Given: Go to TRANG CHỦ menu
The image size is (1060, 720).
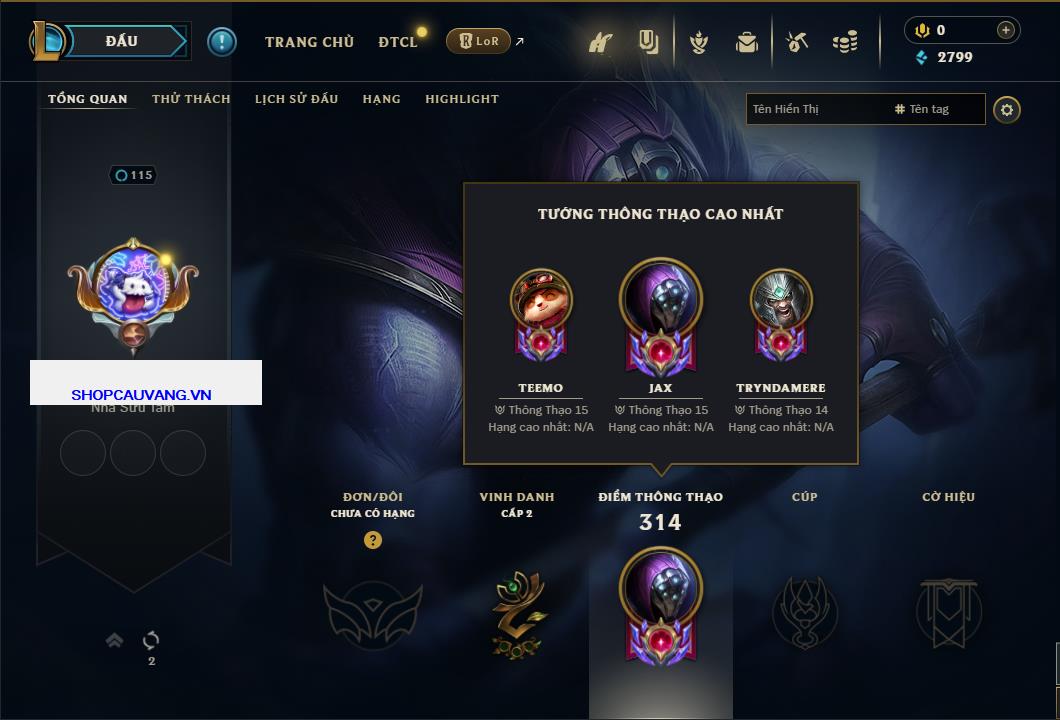Looking at the screenshot, I should tap(310, 42).
